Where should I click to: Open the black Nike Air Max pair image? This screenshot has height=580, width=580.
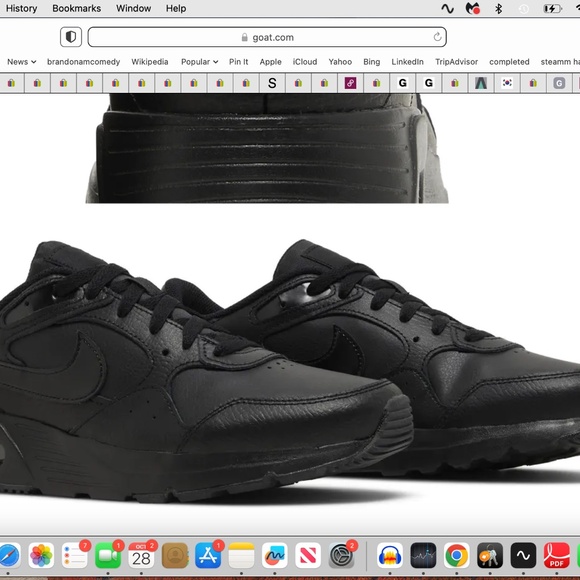tap(290, 372)
